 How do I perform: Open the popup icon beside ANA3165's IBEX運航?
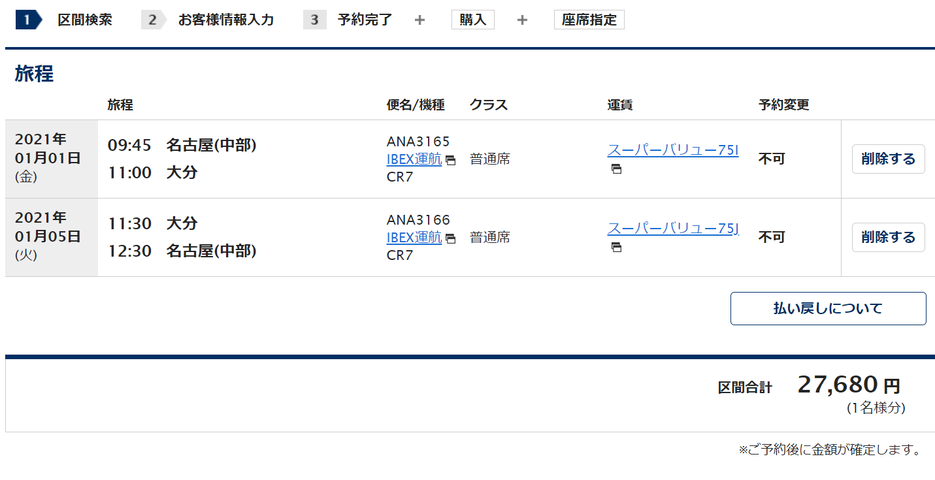451,160
